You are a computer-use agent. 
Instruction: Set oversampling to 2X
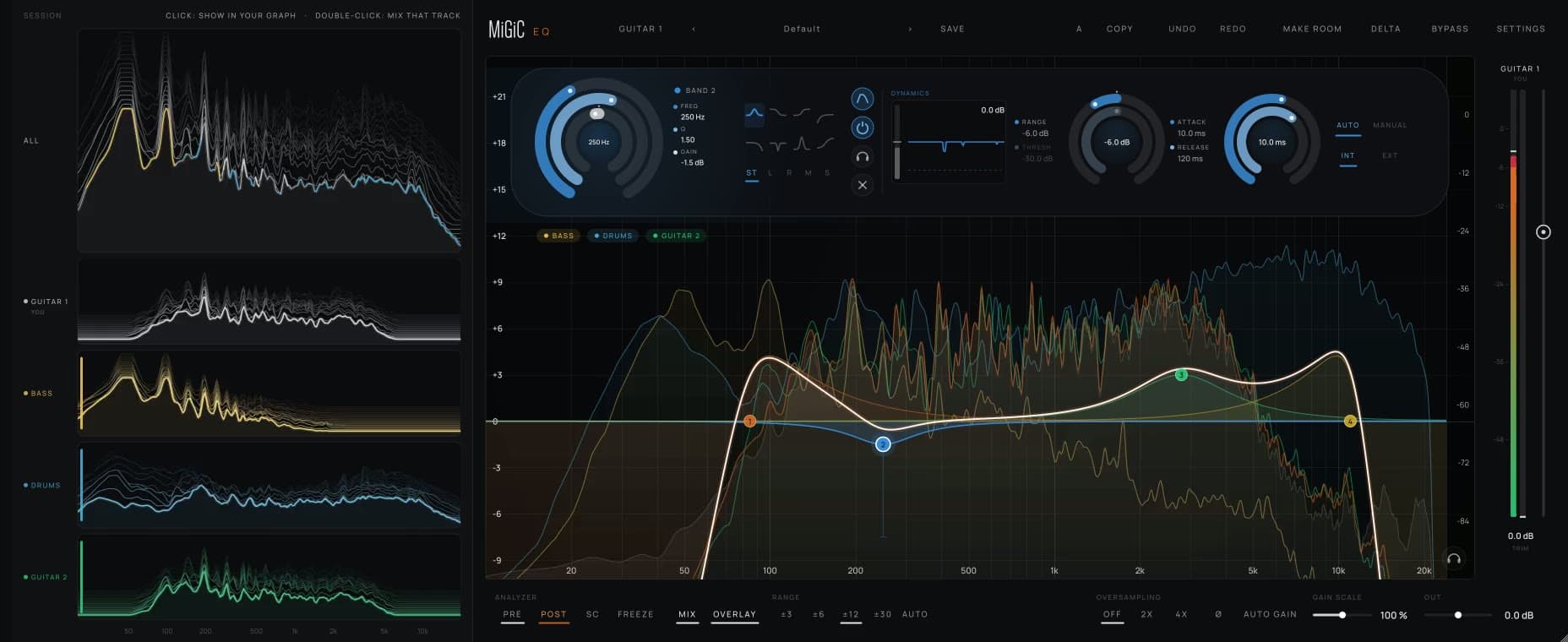pyautogui.click(x=1146, y=614)
